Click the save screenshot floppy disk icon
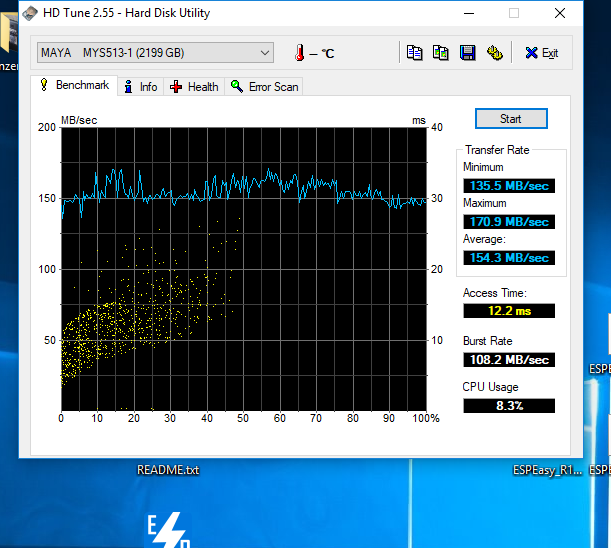 [467, 53]
